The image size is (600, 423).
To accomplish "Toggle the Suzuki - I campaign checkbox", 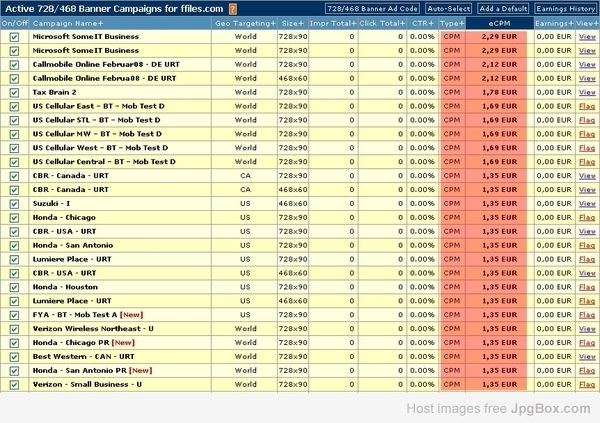I will point(14,203).
